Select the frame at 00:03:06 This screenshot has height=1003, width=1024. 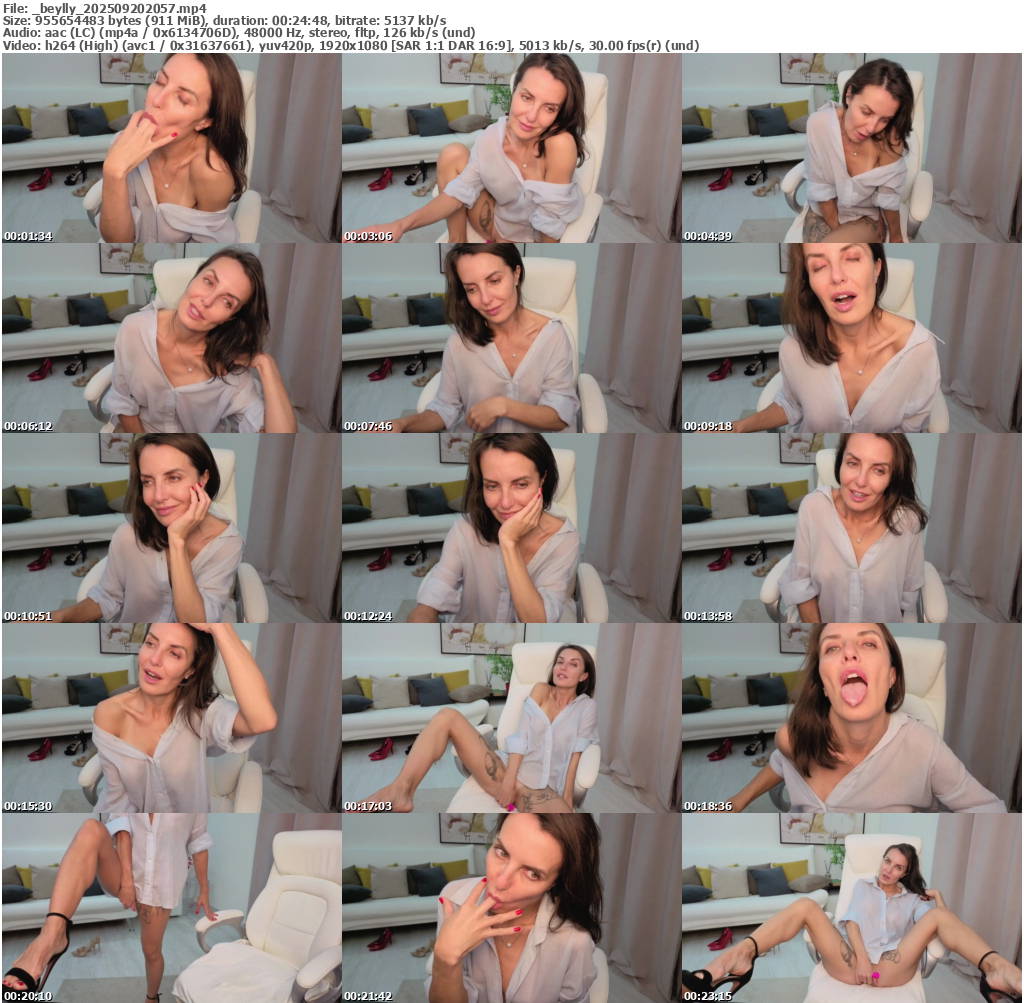tap(512, 148)
